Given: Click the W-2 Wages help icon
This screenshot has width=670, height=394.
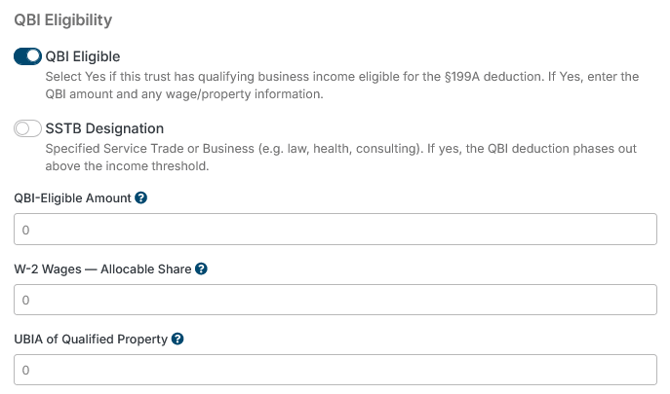Looking at the screenshot, I should click(x=201, y=269).
